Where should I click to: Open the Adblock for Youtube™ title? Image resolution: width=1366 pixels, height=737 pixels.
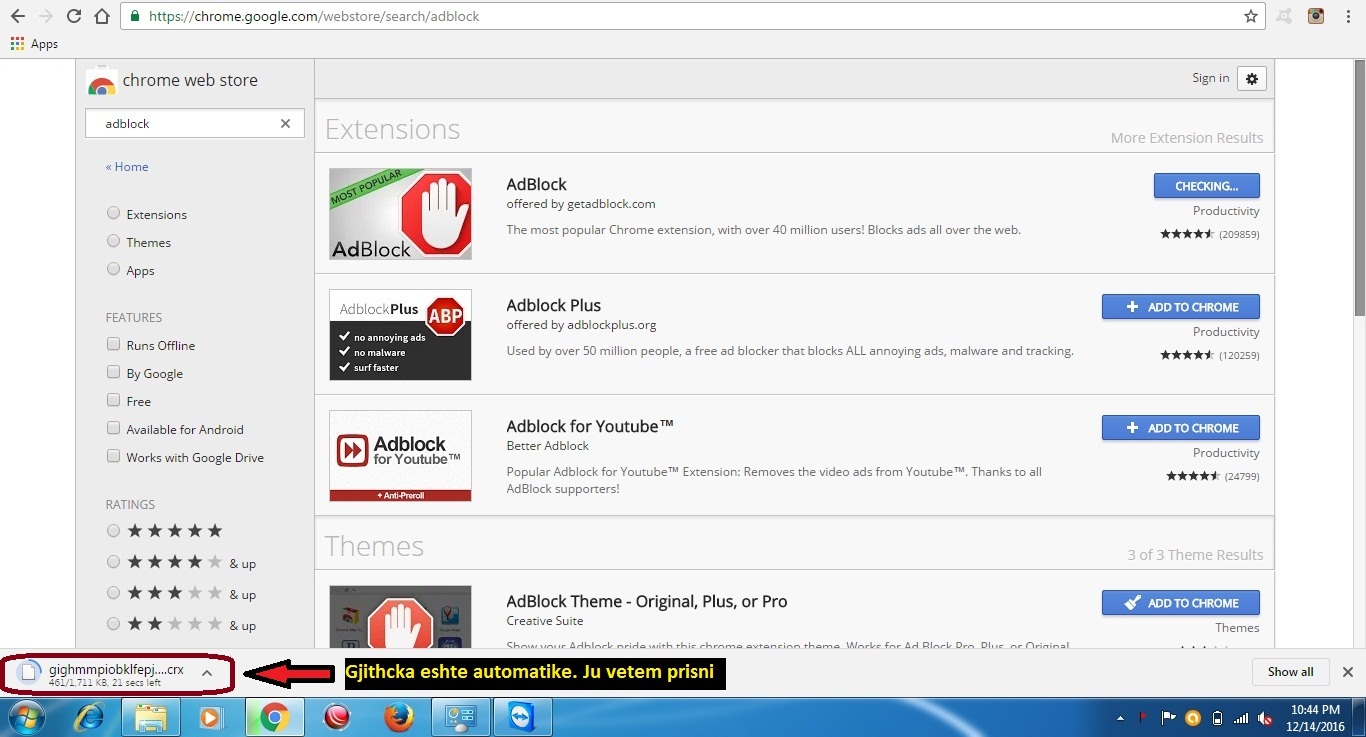pyautogui.click(x=590, y=426)
